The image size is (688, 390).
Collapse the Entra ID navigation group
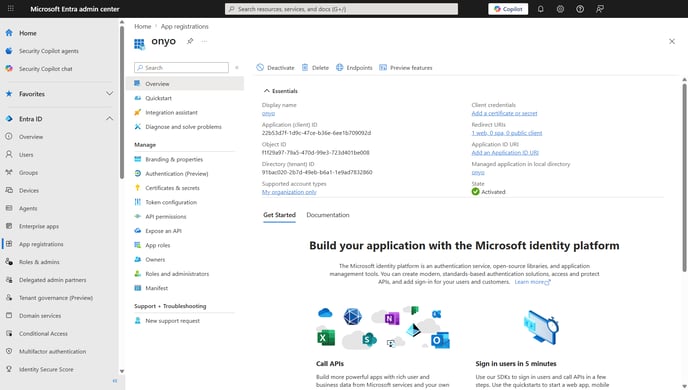pyautogui.click(x=109, y=118)
